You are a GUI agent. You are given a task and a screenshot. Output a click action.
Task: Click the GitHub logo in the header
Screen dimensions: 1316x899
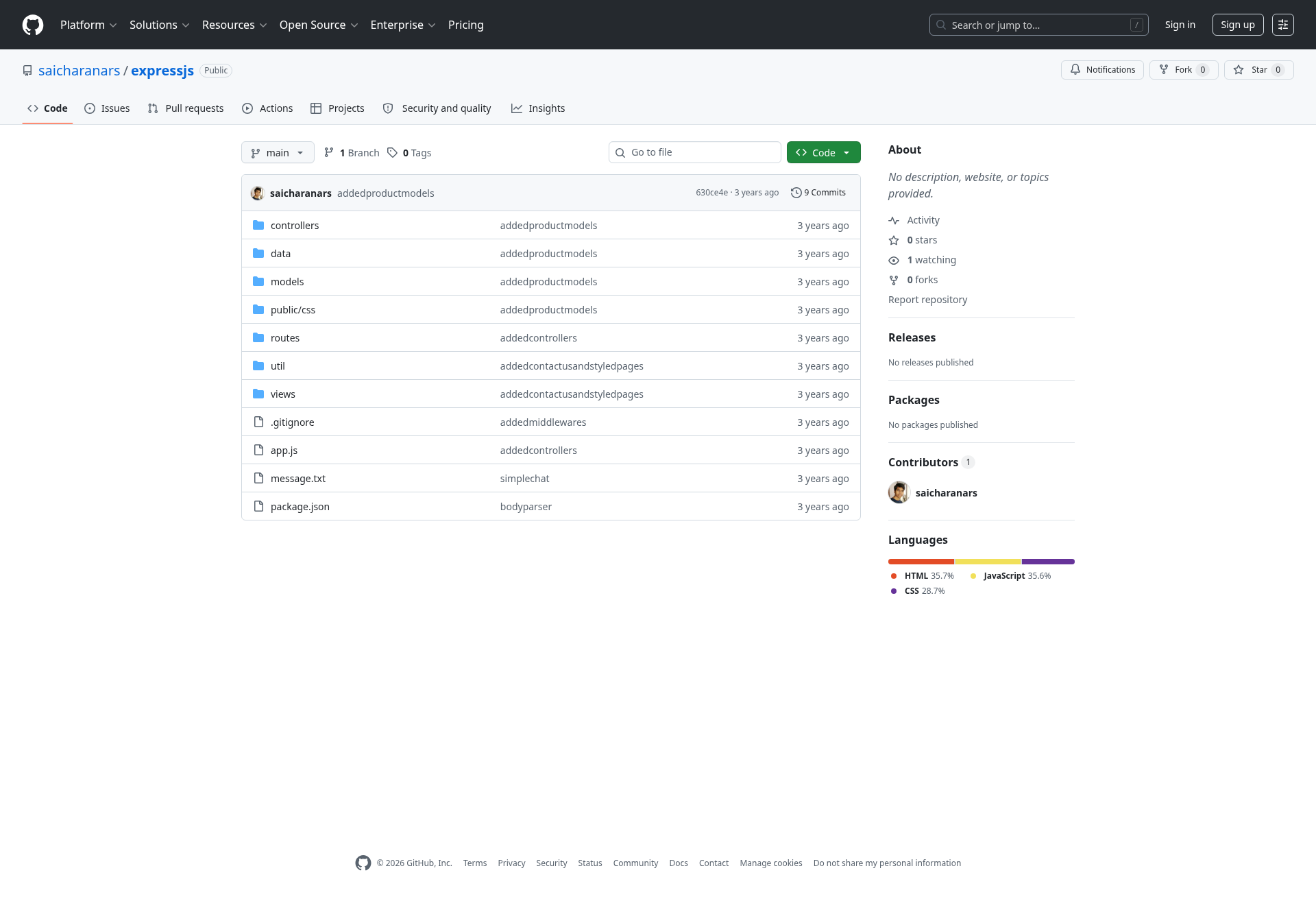(33, 25)
